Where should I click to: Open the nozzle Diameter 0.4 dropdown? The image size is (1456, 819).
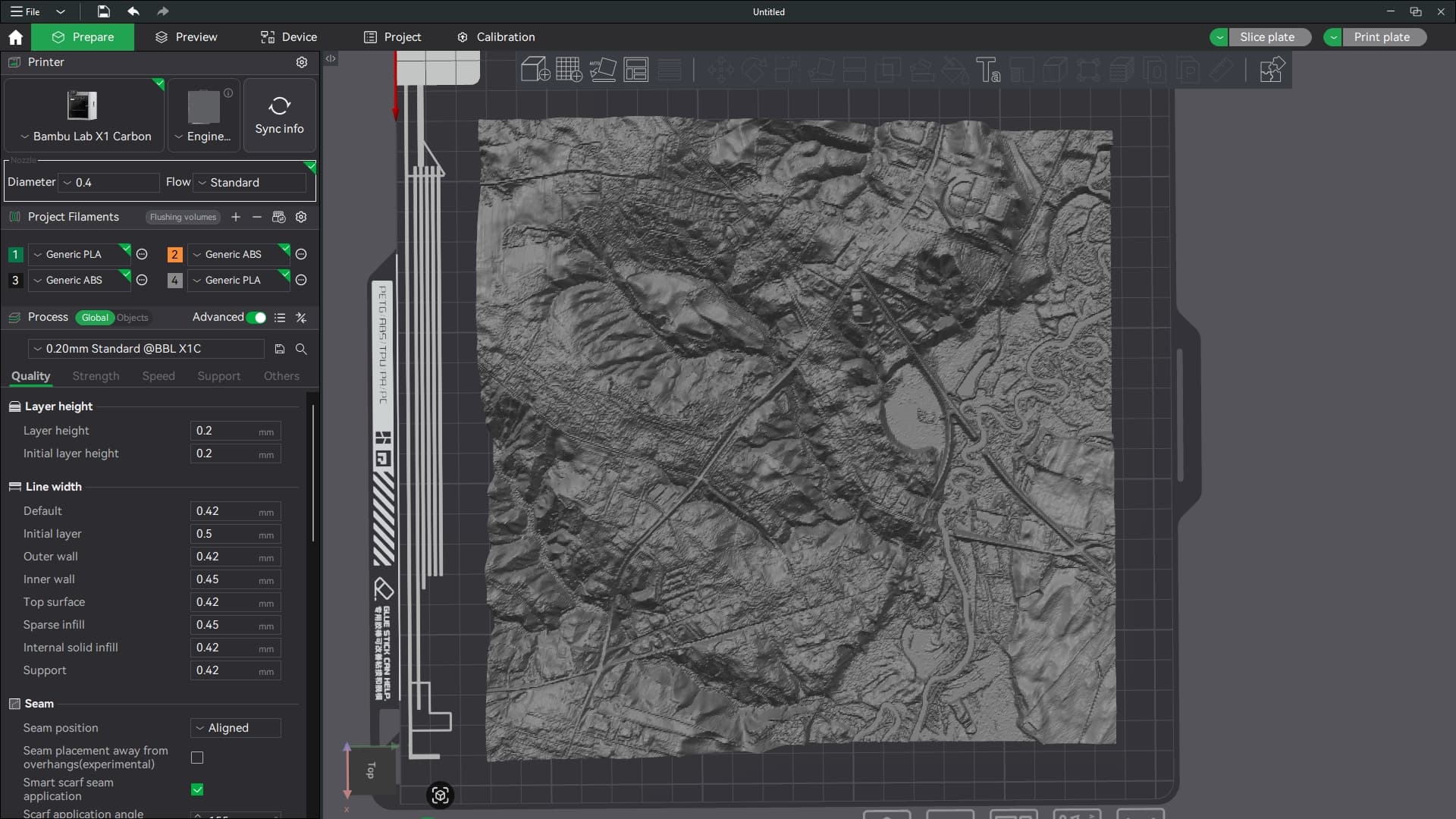pos(110,183)
